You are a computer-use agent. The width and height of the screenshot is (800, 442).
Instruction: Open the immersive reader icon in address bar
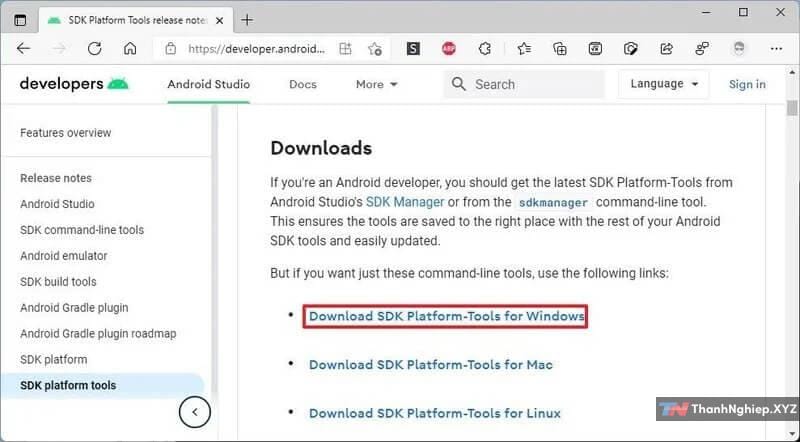point(345,48)
